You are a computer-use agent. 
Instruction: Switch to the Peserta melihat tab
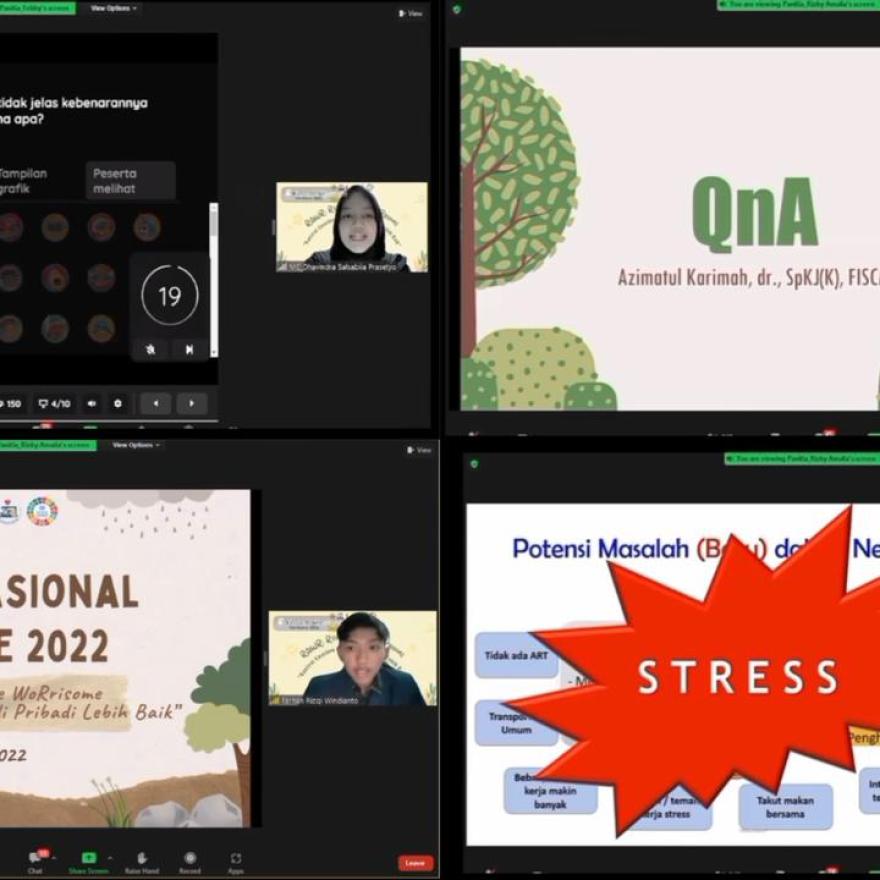point(129,181)
